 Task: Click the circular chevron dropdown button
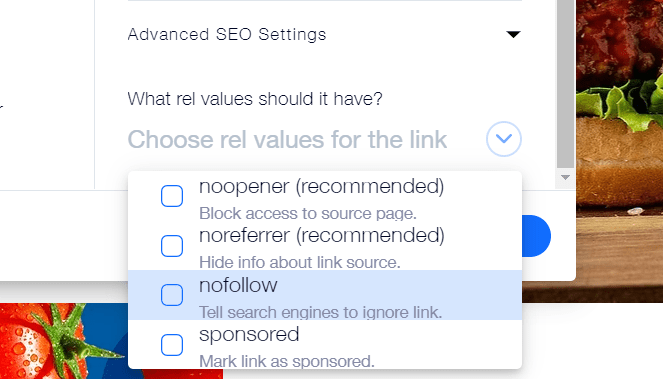click(x=504, y=139)
